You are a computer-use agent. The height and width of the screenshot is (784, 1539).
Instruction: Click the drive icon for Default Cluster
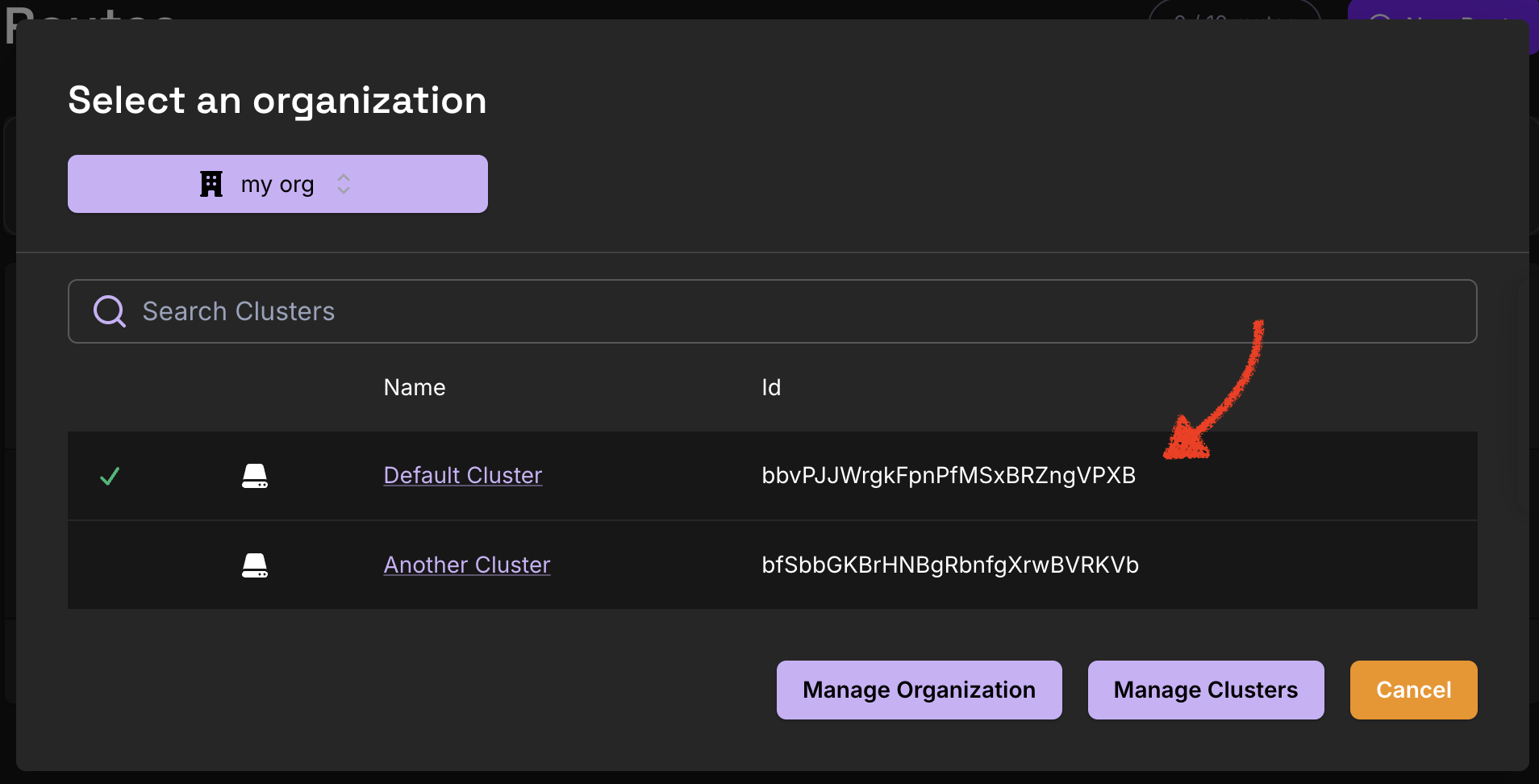(x=255, y=476)
